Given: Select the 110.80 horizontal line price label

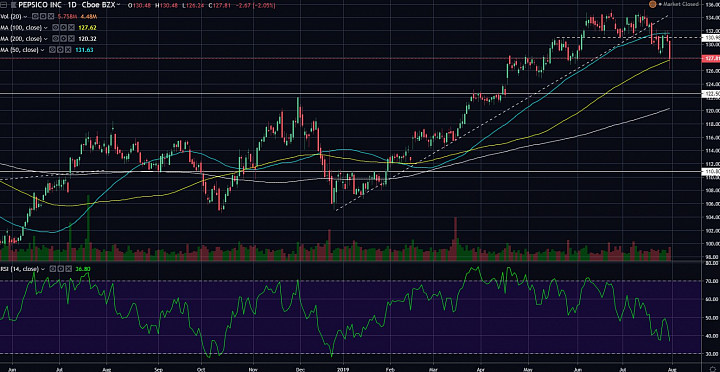Looking at the screenshot, I should click(x=711, y=171).
